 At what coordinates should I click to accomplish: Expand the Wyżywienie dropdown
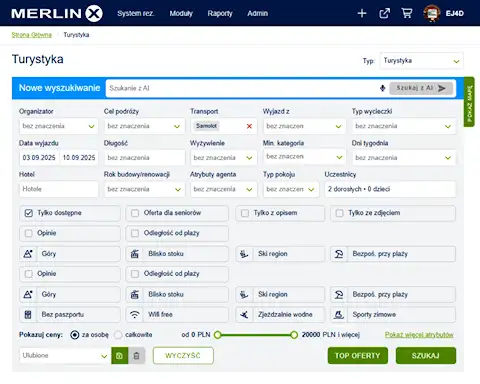point(223,158)
